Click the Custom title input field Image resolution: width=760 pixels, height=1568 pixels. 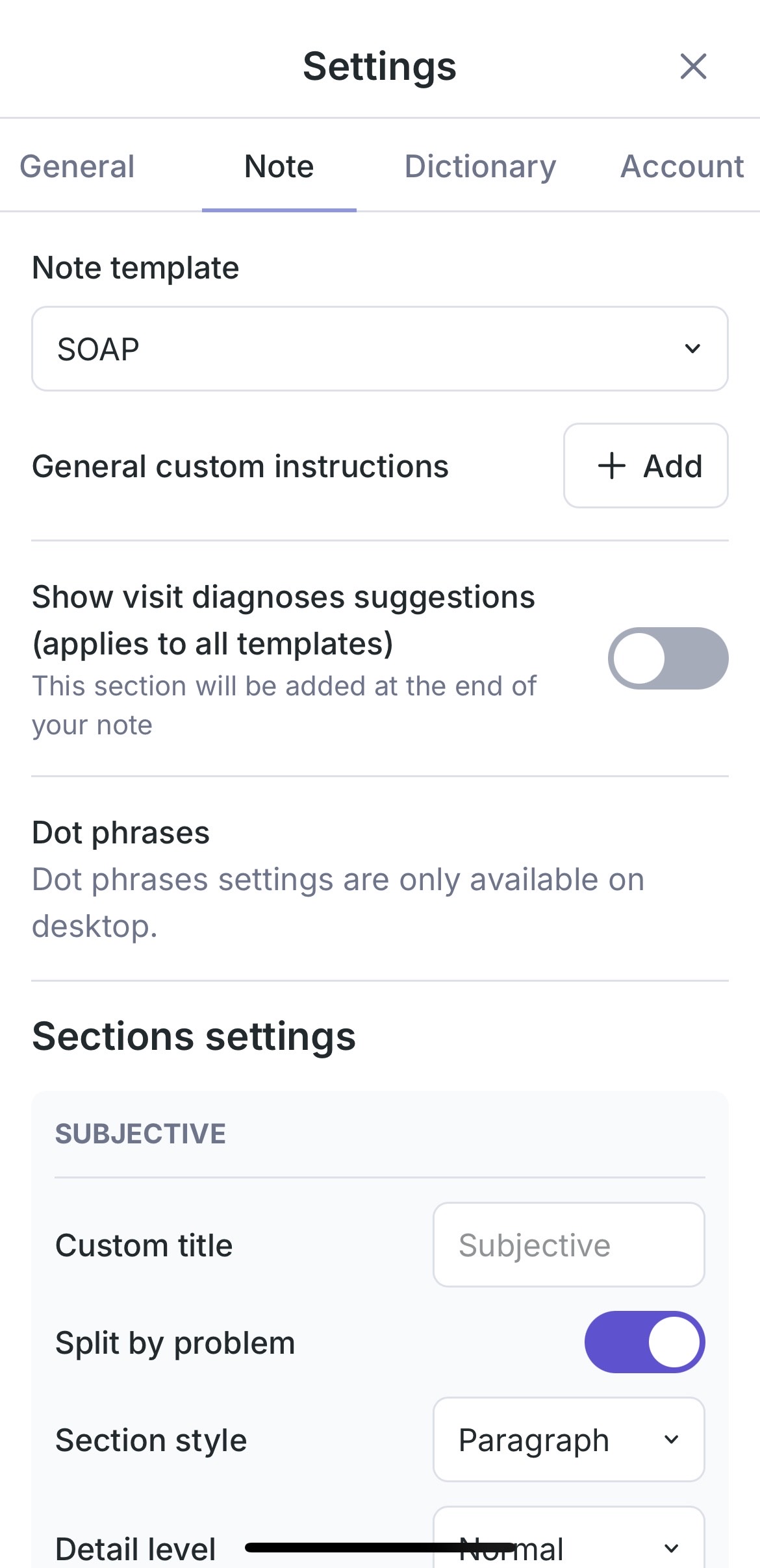point(568,1245)
